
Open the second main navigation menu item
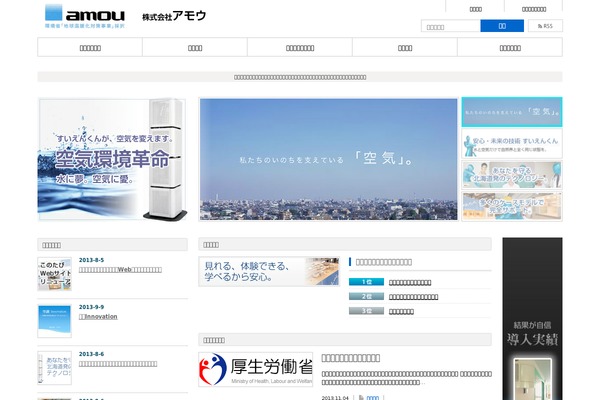click(195, 47)
